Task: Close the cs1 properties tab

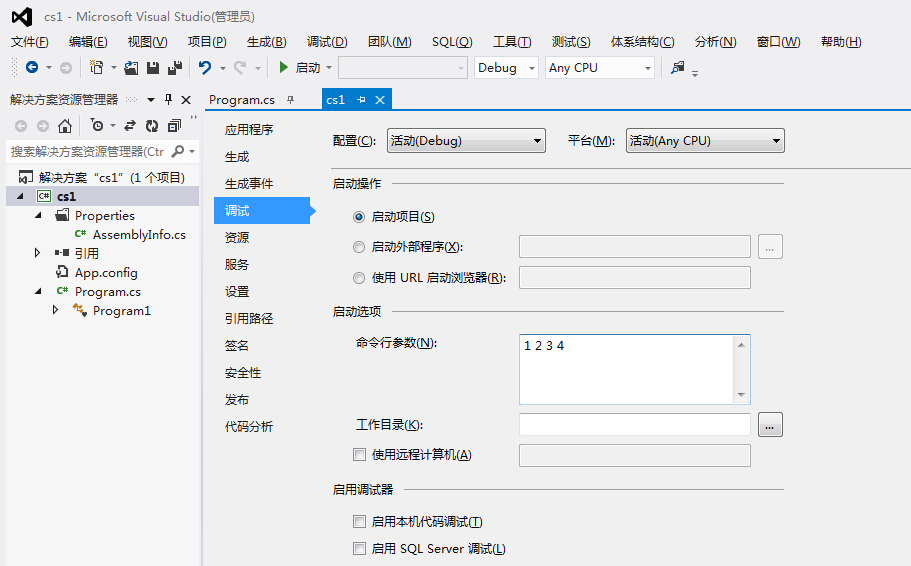Action: pyautogui.click(x=380, y=100)
